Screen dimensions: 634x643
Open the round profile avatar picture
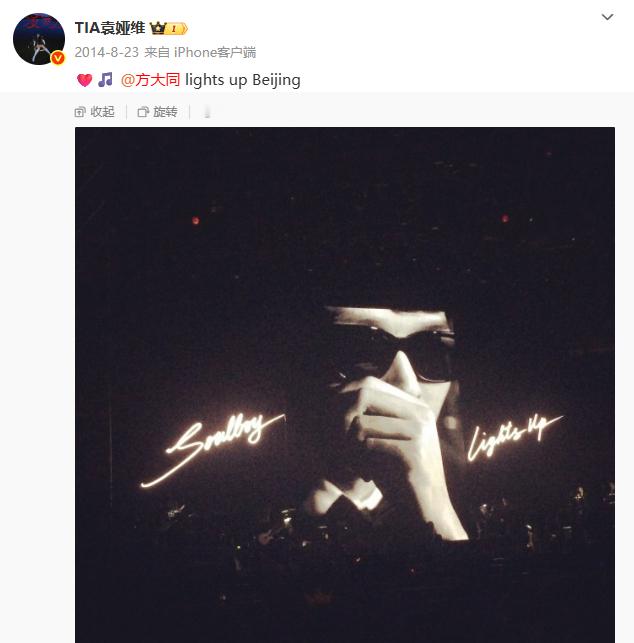coord(39,39)
